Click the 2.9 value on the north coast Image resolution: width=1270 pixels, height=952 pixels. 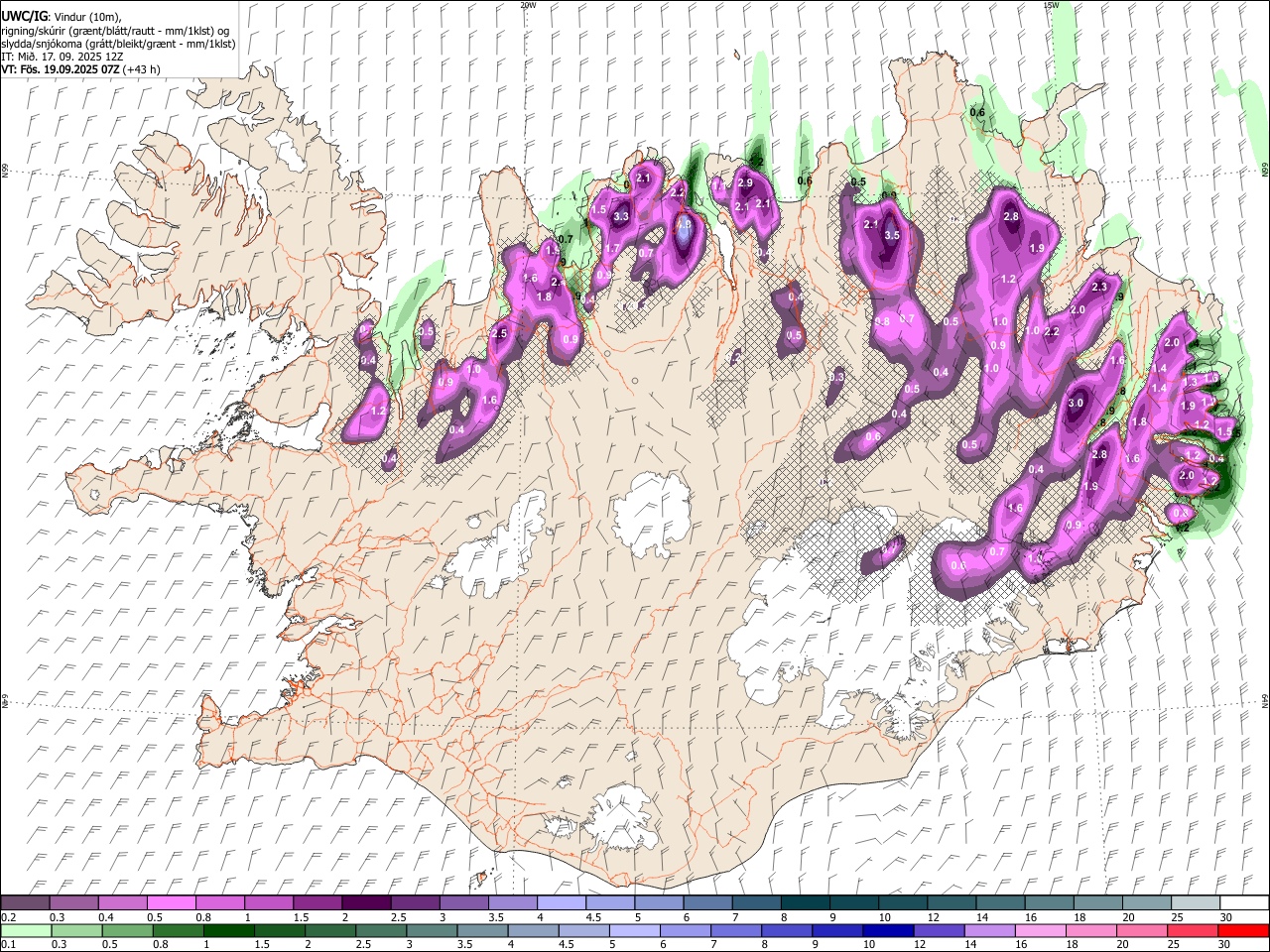coord(745,182)
